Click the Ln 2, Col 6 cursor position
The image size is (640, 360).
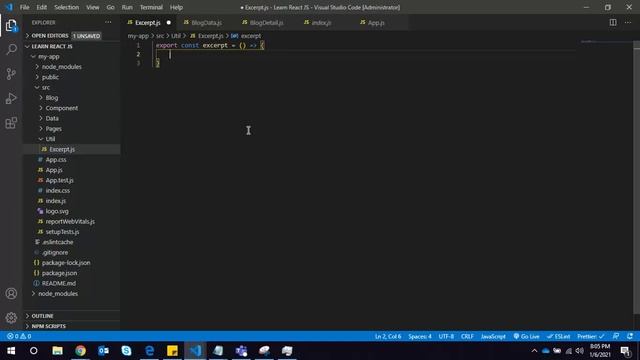pyautogui.click(x=388, y=336)
